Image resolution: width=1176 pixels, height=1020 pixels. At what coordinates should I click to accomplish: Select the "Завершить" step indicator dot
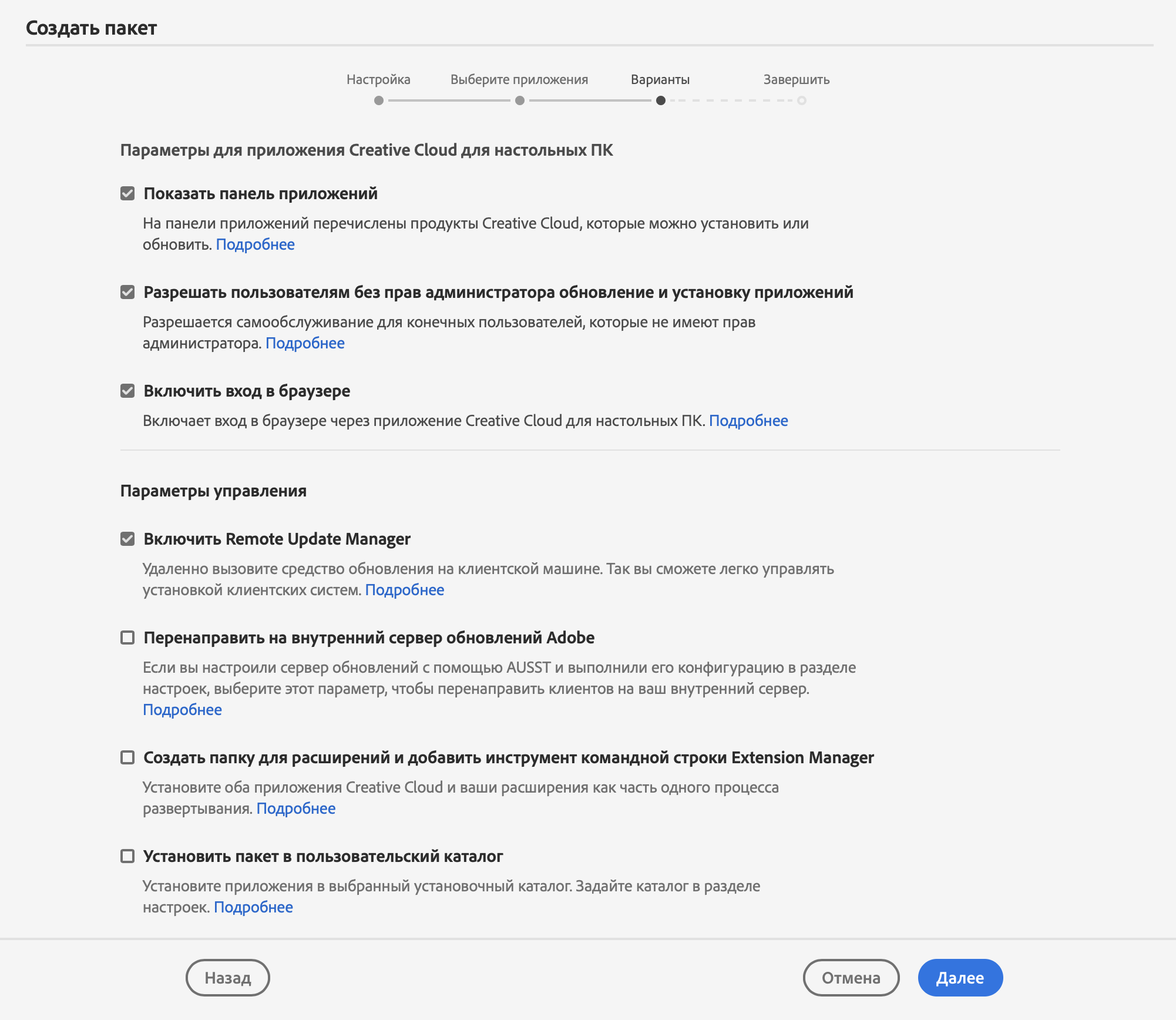click(x=802, y=100)
